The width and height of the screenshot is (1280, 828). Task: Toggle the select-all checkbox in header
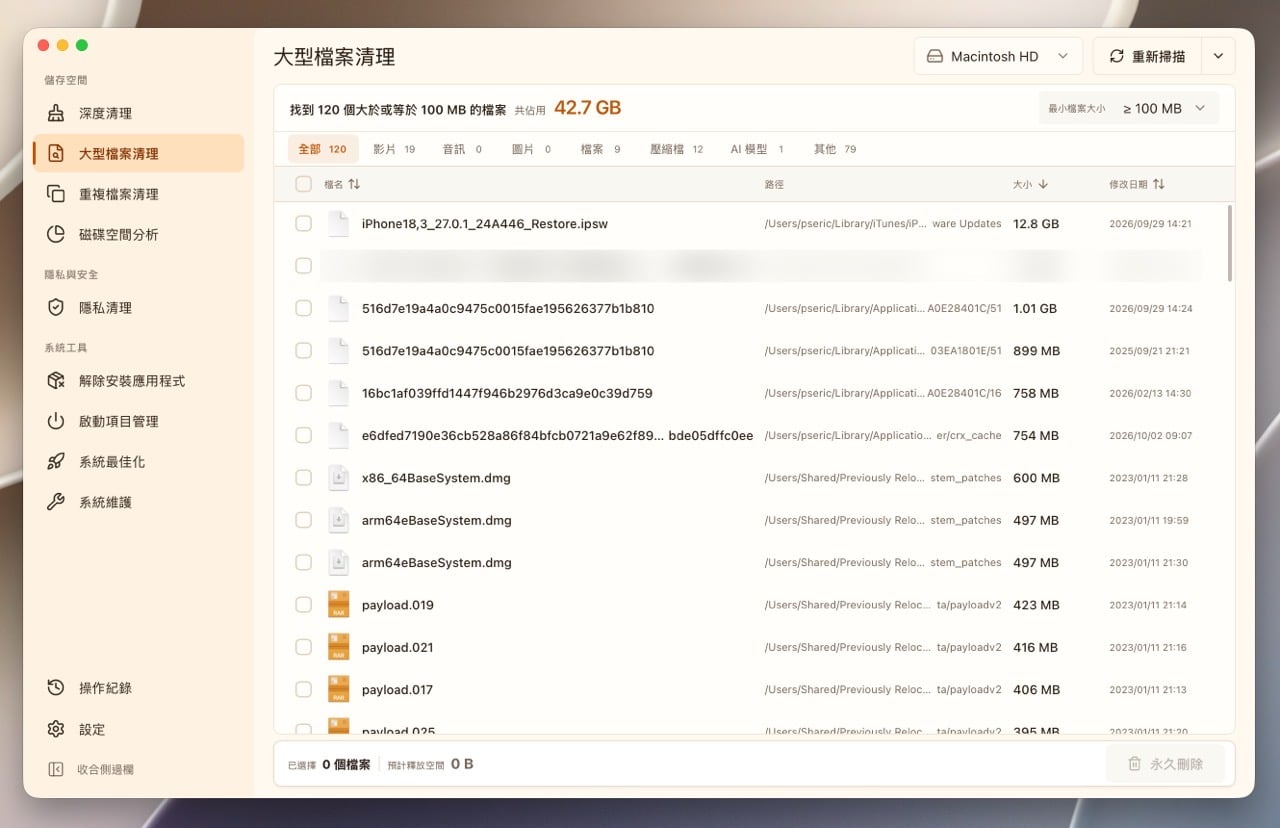pos(303,184)
